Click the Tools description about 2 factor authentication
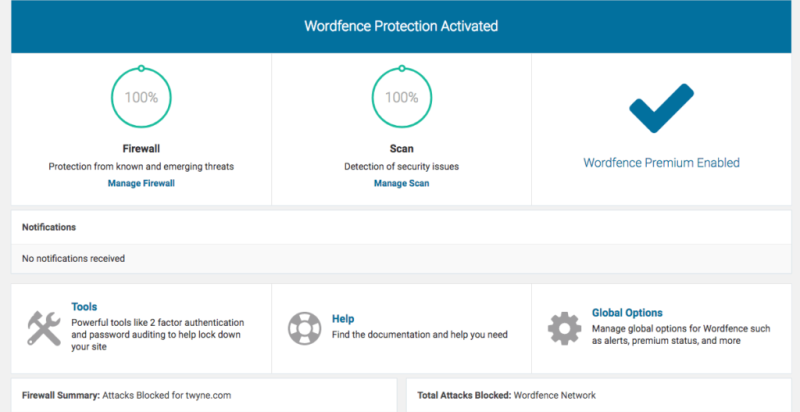The width and height of the screenshot is (800, 412). 158,334
